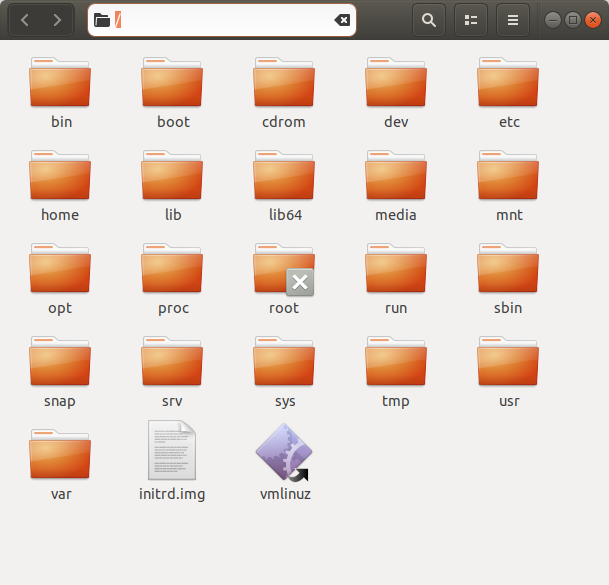
Task: Click the "media" folder name label
Action: click(x=396, y=215)
